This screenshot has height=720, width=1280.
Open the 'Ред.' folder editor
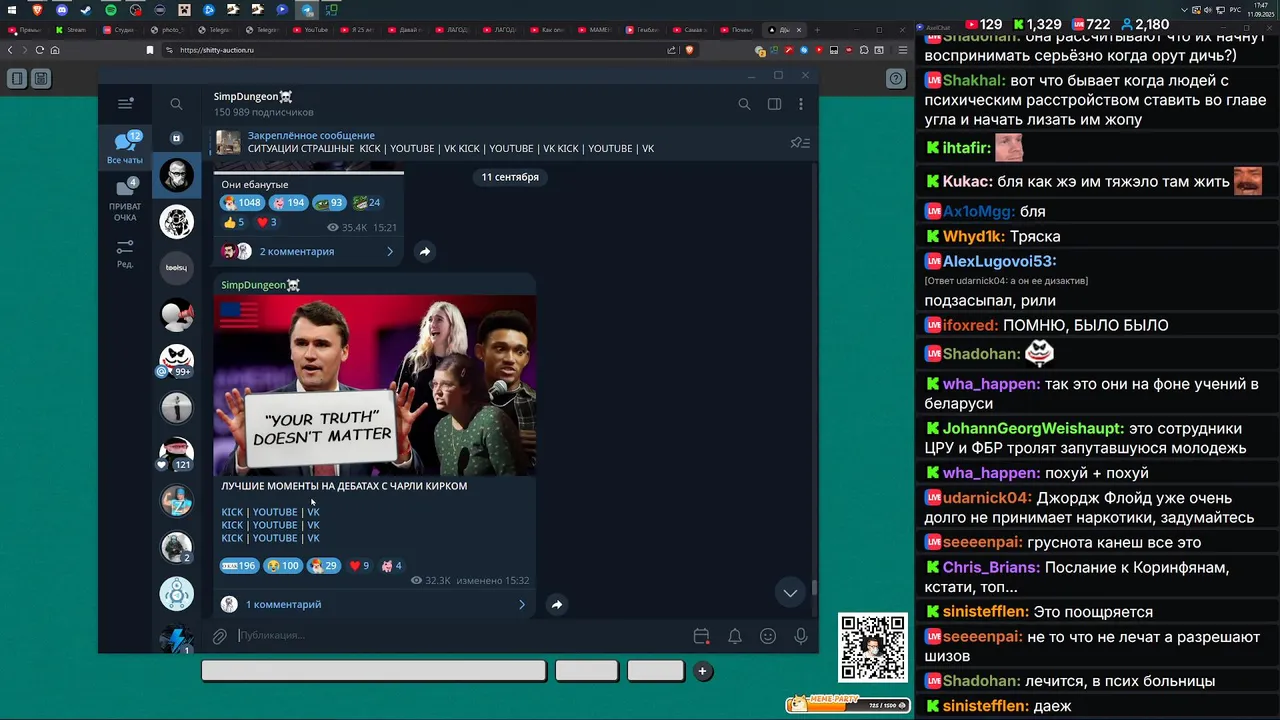coord(125,254)
